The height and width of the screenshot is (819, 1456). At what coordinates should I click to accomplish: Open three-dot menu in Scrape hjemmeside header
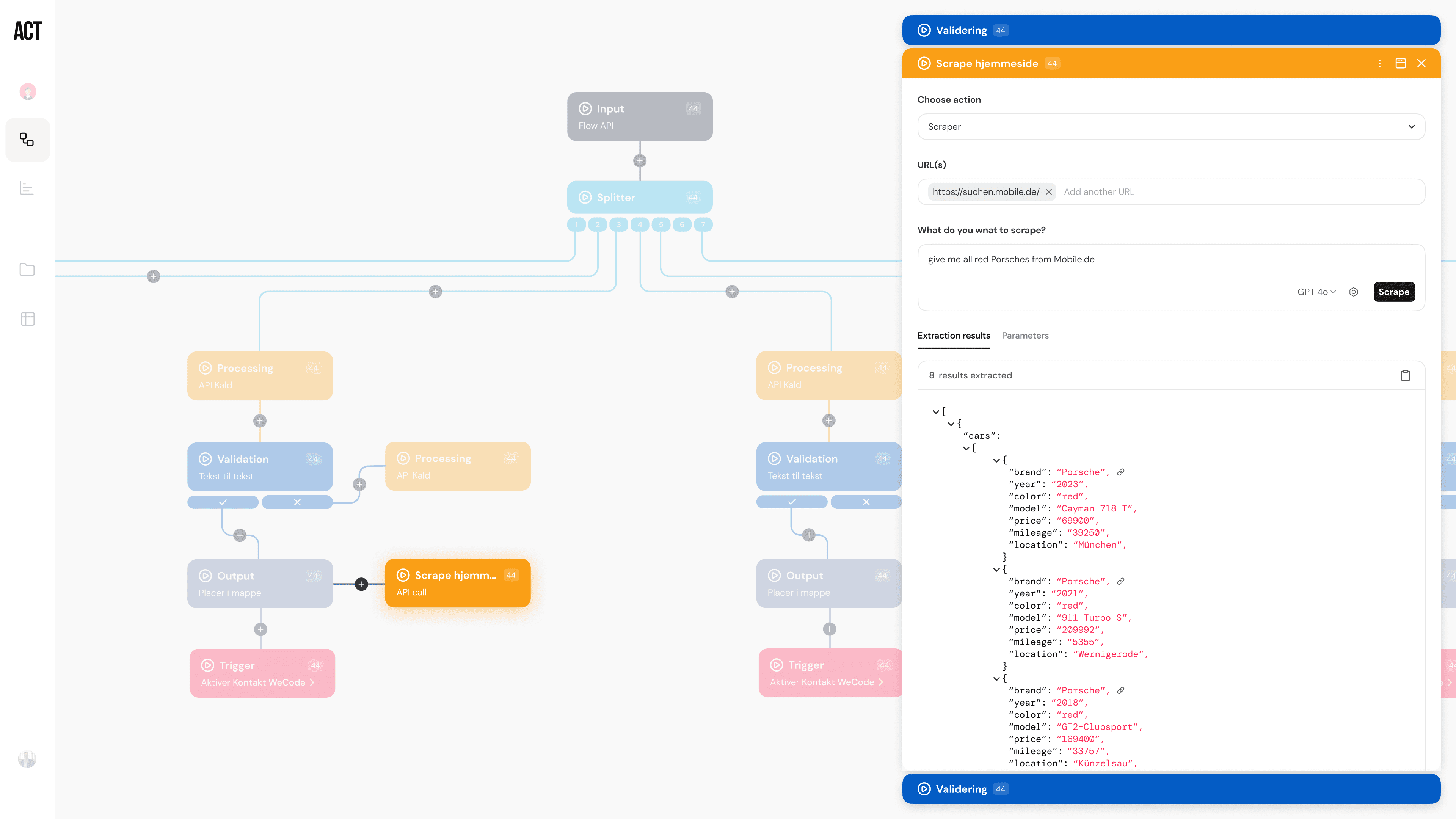coord(1379,63)
